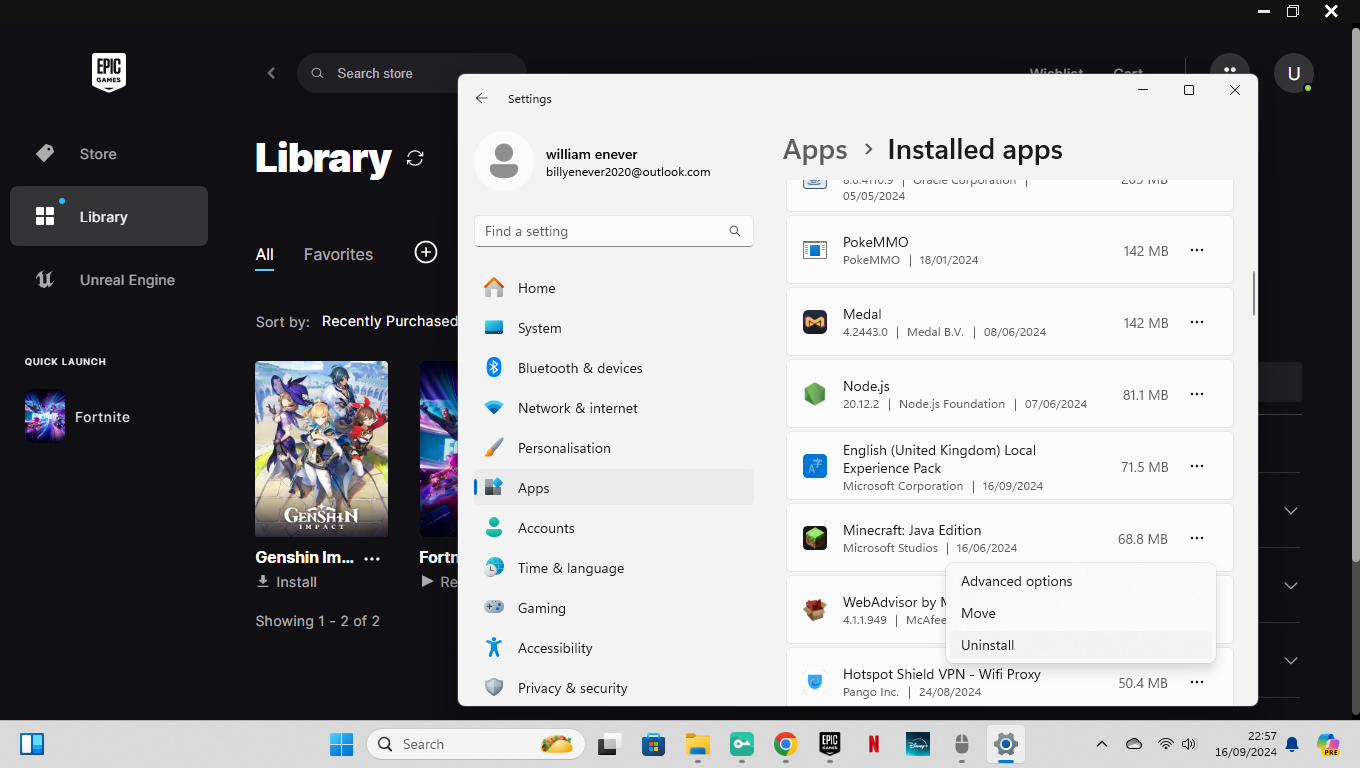The image size is (1360, 768).
Task: Click the Installed apps scrollbar thumb
Action: (x=1254, y=293)
